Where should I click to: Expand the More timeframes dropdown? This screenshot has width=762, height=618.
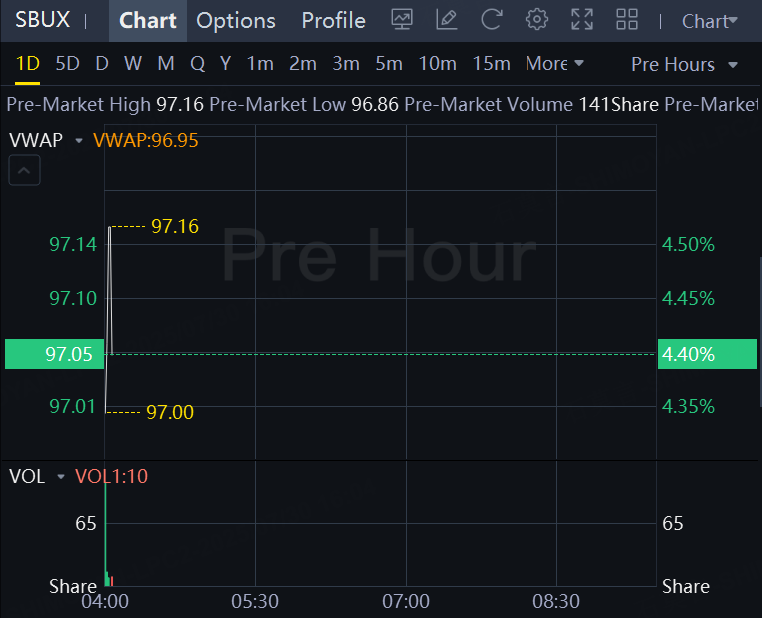click(554, 63)
